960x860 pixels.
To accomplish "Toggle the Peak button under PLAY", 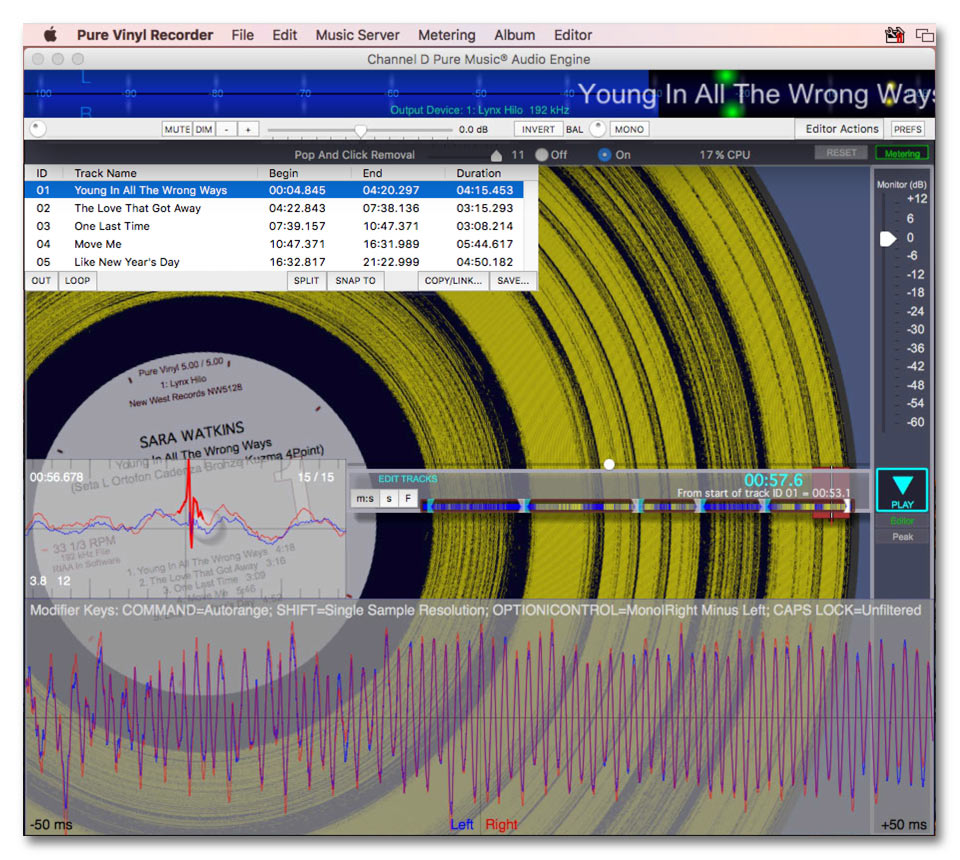I will [x=902, y=537].
